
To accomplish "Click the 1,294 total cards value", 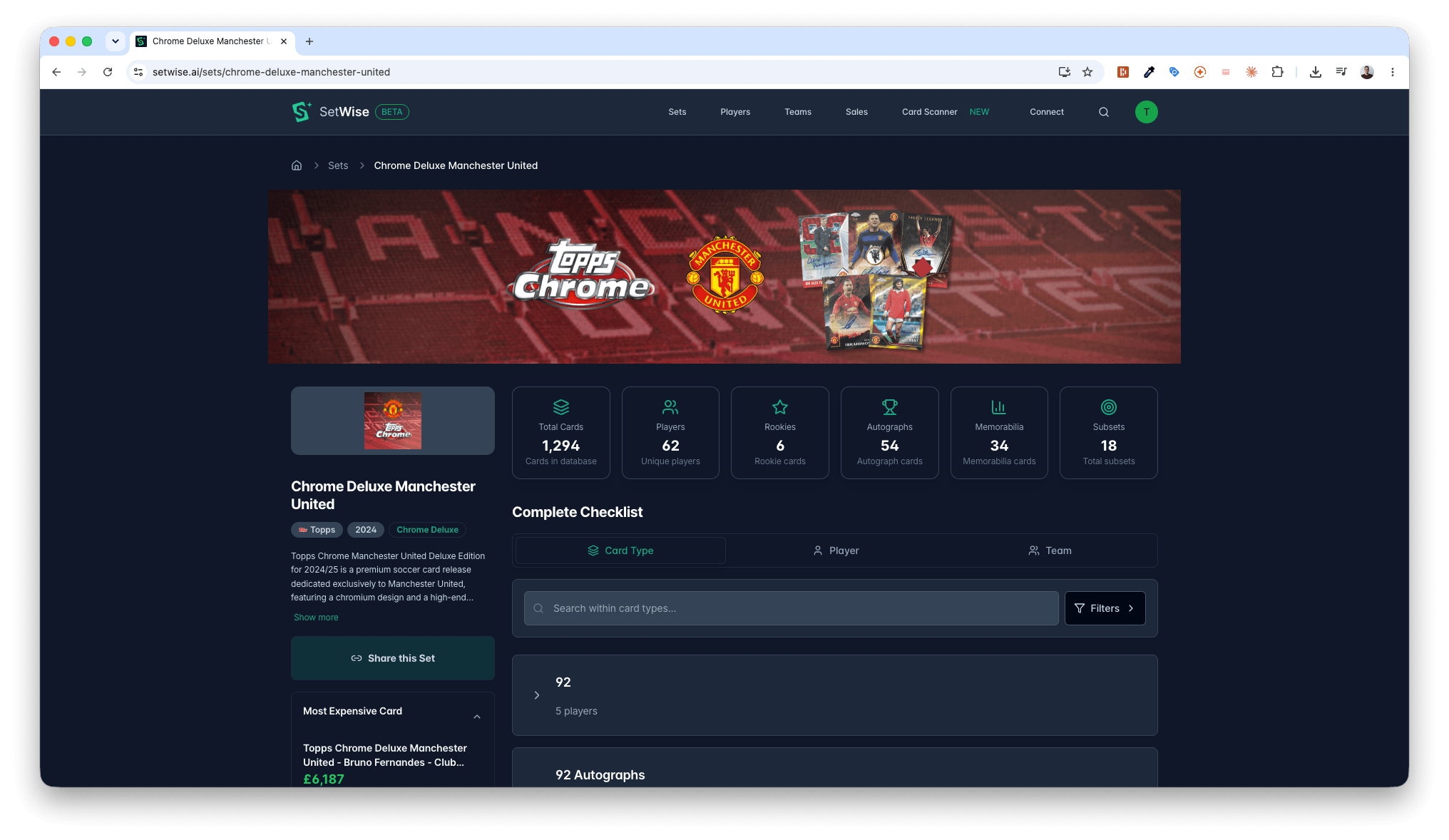I will pyautogui.click(x=561, y=446).
